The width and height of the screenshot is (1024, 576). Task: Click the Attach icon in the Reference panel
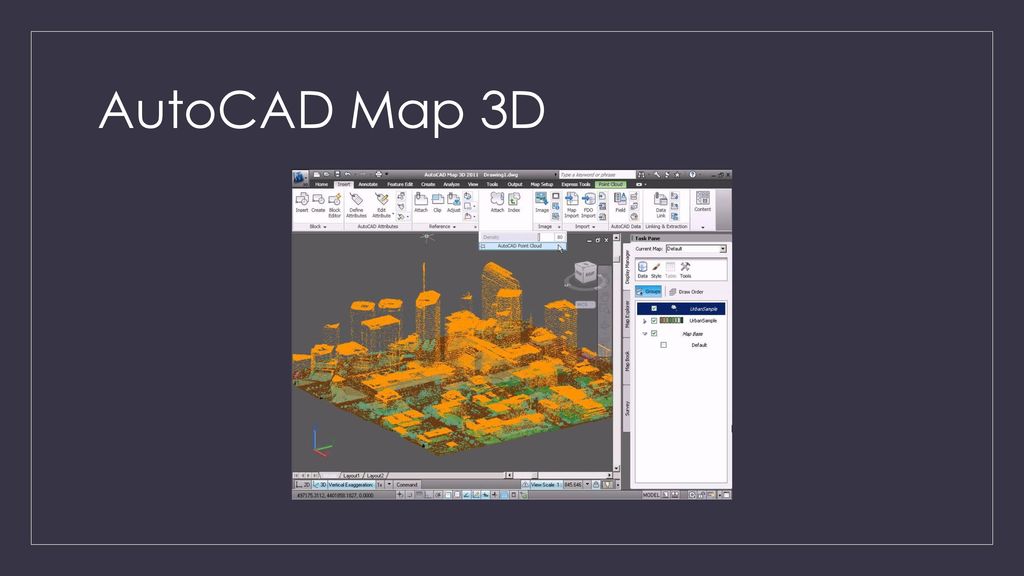tap(421, 202)
